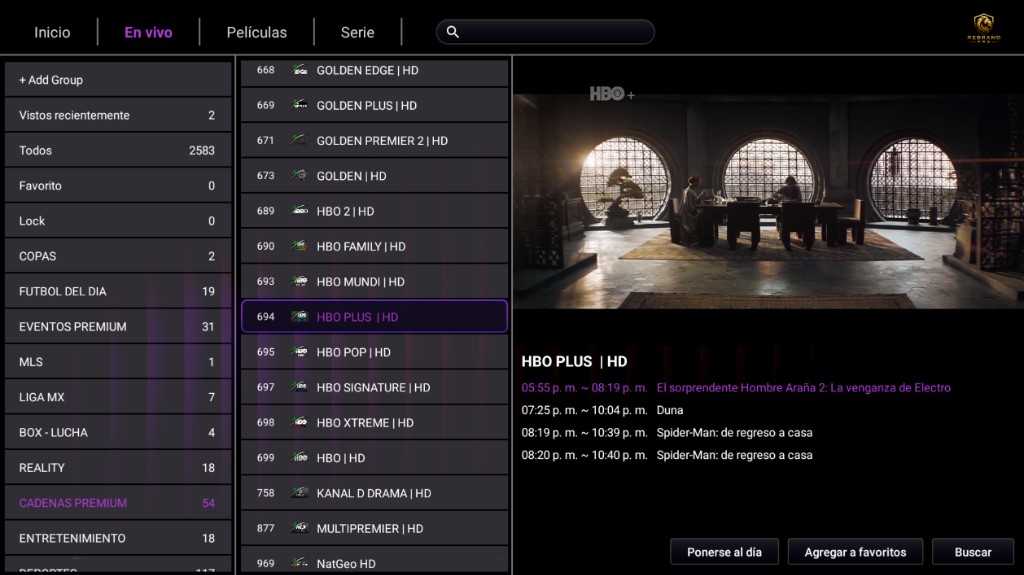Open the Favorito group
The height and width of the screenshot is (575, 1024).
click(118, 186)
